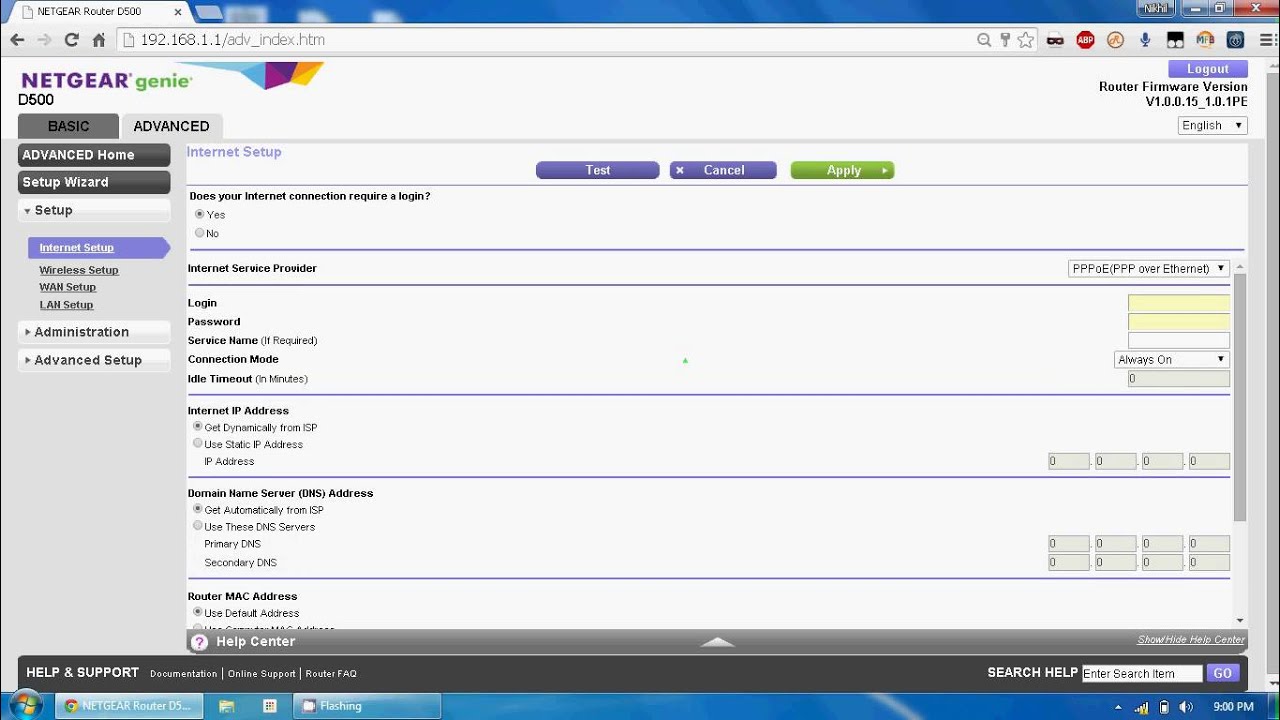Image resolution: width=1280 pixels, height=720 pixels.
Task: Click the Enter Search Item field
Action: (1142, 673)
